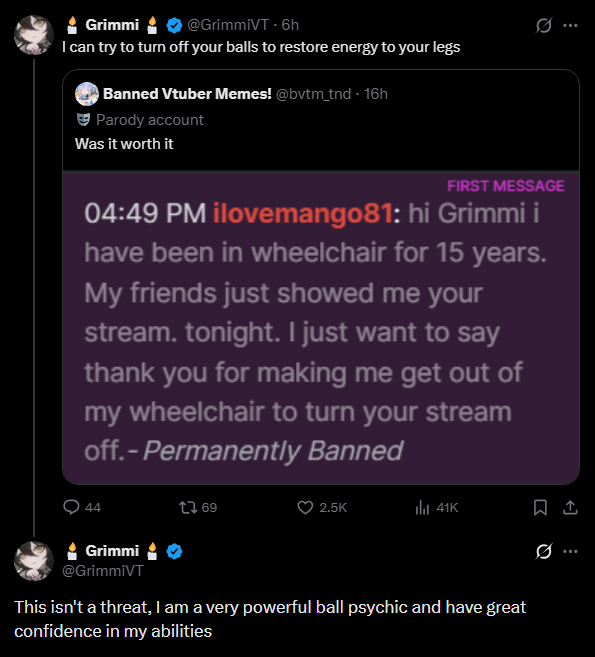Open the Banned Vtuber Memes! account name

(x=187, y=94)
